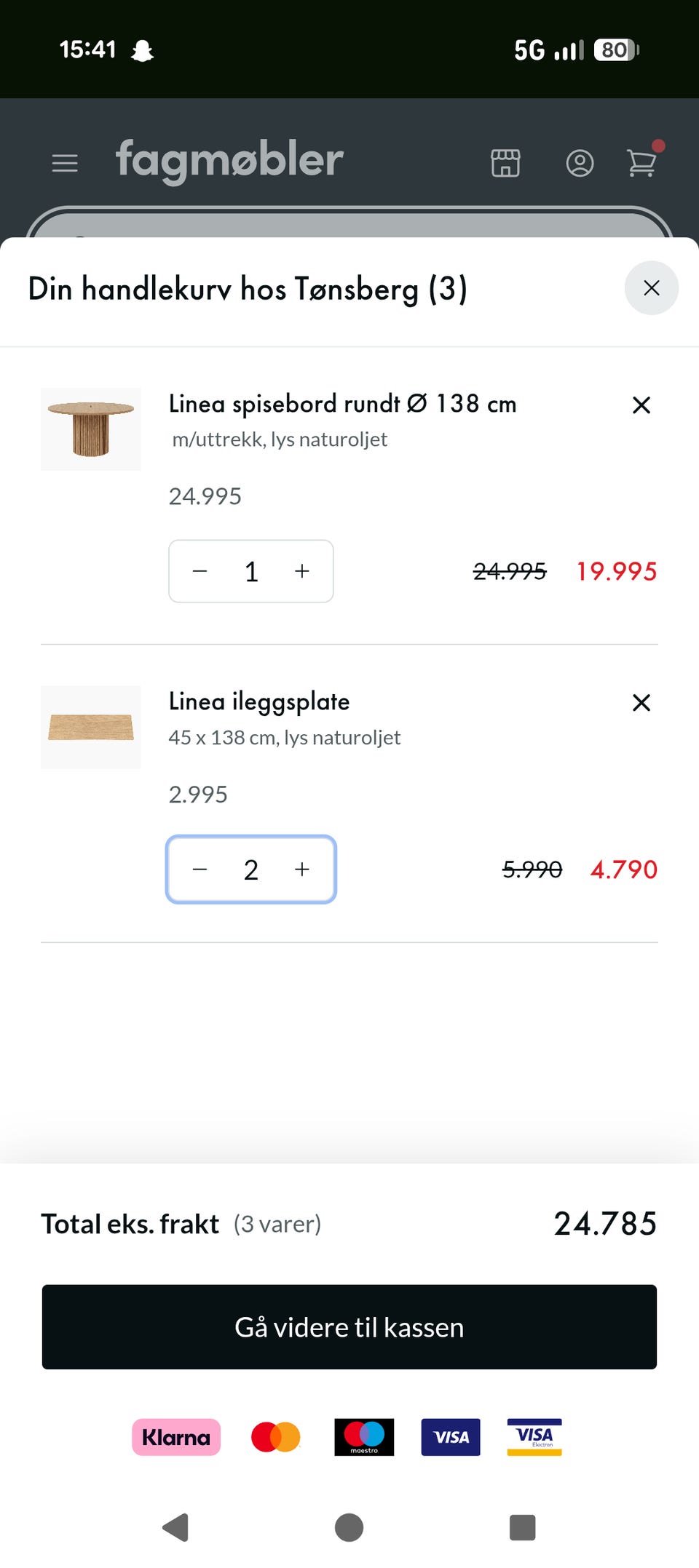Open the hamburger menu icon
The height and width of the screenshot is (1568, 699).
coord(65,163)
